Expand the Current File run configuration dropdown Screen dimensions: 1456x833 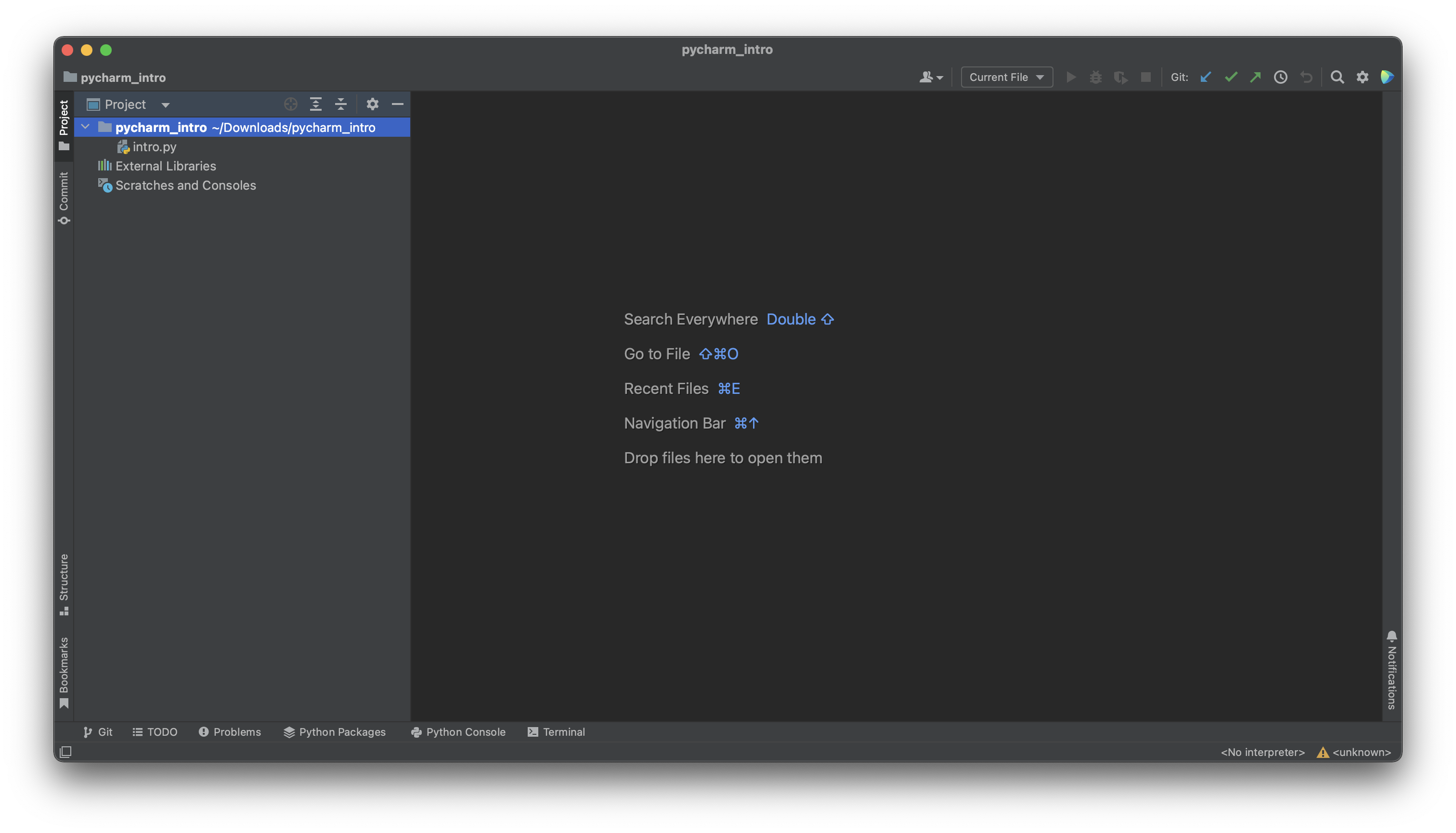point(1006,77)
